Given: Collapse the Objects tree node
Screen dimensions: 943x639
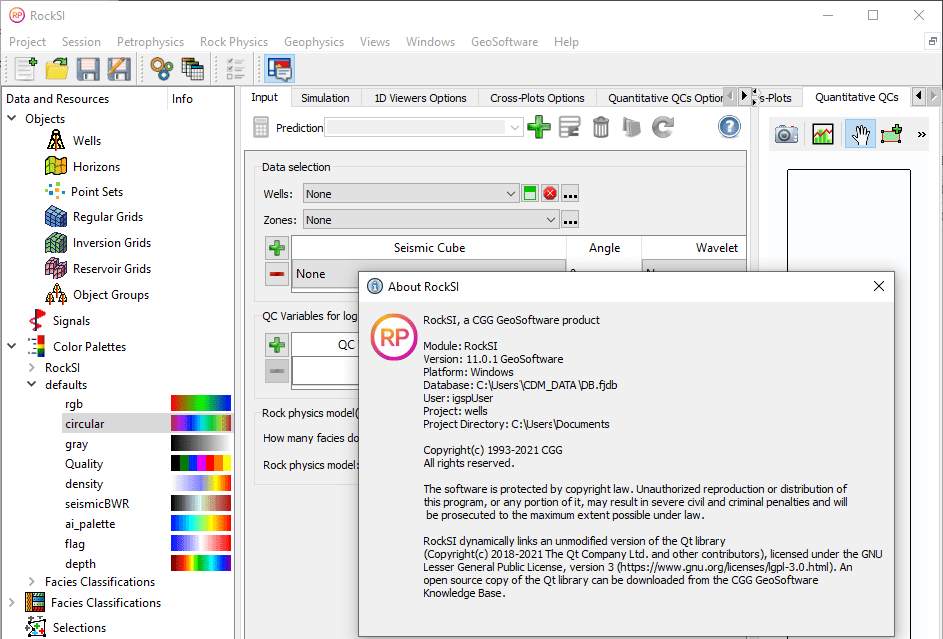Looking at the screenshot, I should click(x=12, y=118).
